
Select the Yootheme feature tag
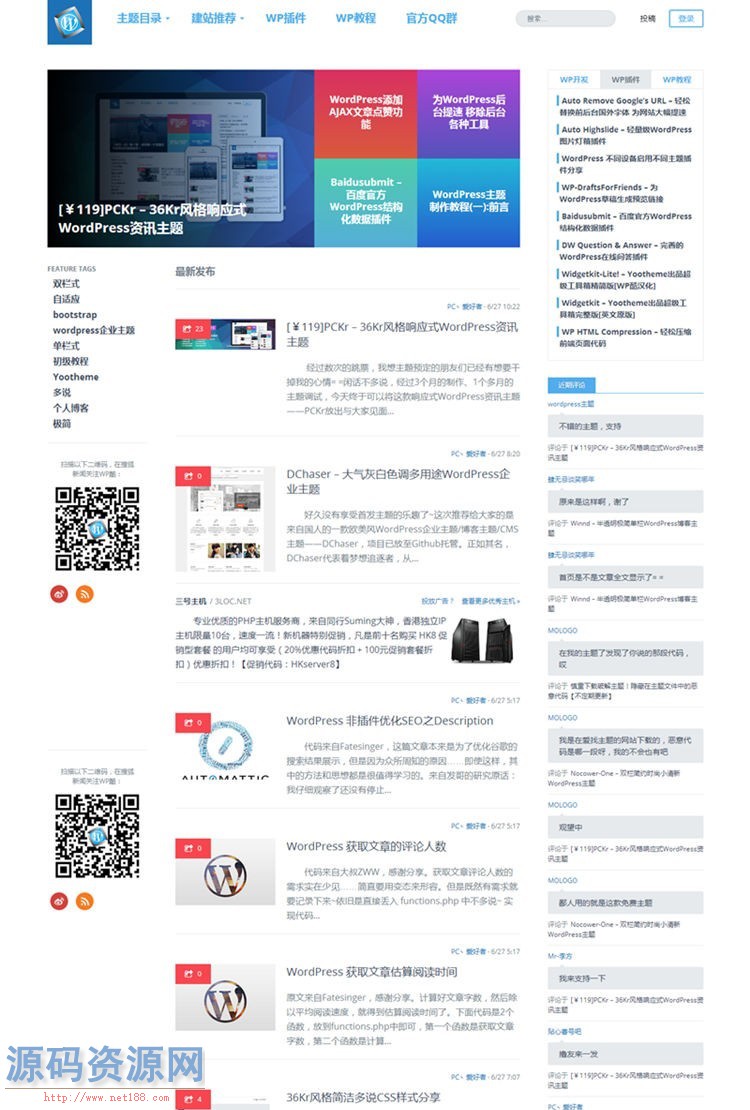pos(75,377)
